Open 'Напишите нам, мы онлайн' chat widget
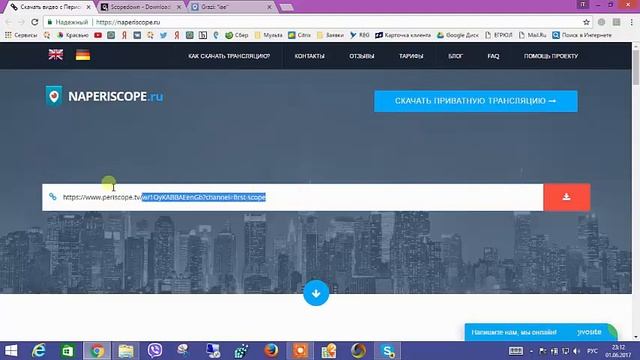This screenshot has height=360, width=640. pos(540,332)
